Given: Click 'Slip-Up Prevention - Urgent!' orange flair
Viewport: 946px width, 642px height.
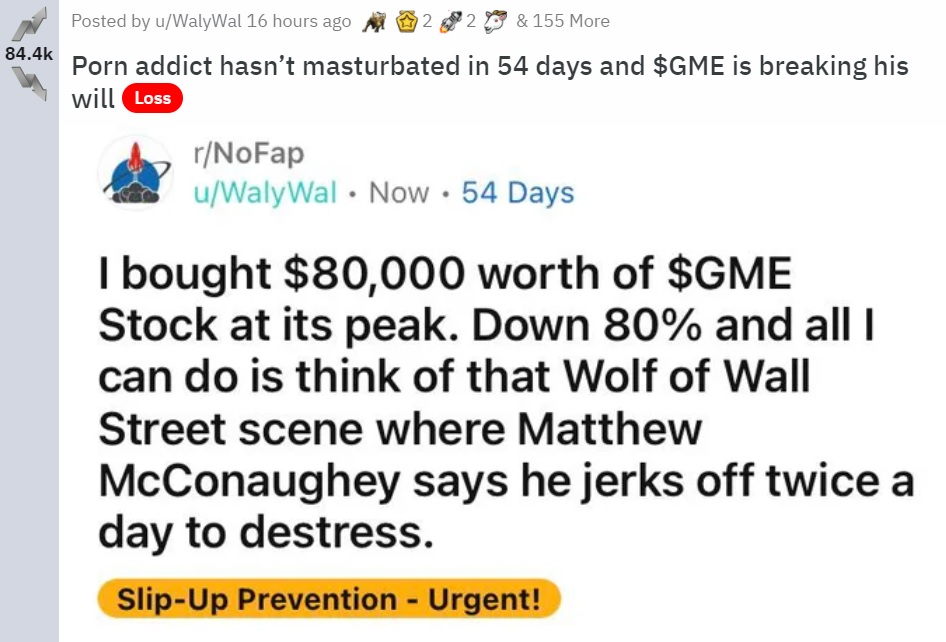Looking at the screenshot, I should 329,599.
